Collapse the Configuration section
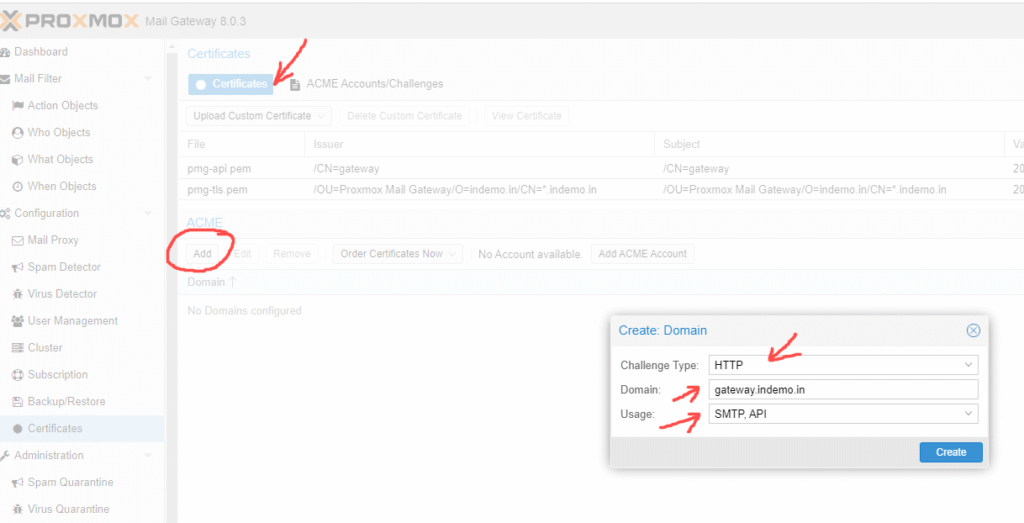This screenshot has width=1024, height=523. 148,214
